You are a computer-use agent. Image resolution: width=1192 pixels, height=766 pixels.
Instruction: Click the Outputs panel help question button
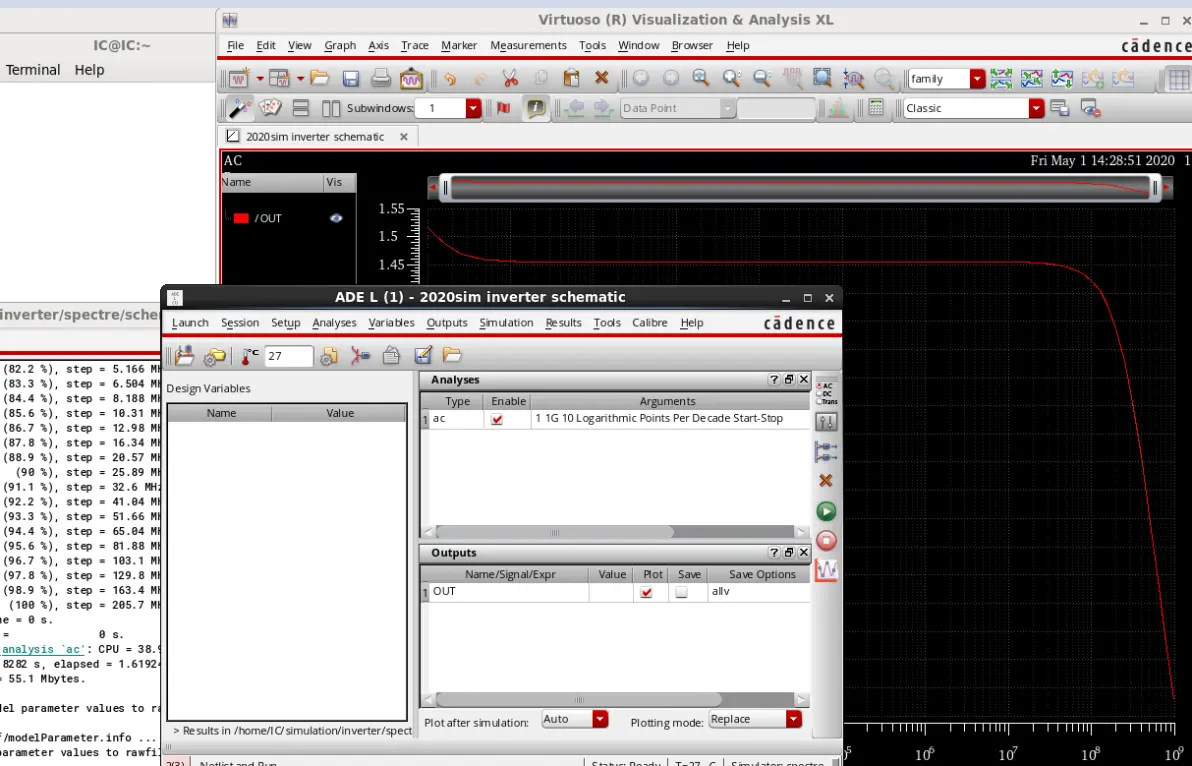coord(774,552)
